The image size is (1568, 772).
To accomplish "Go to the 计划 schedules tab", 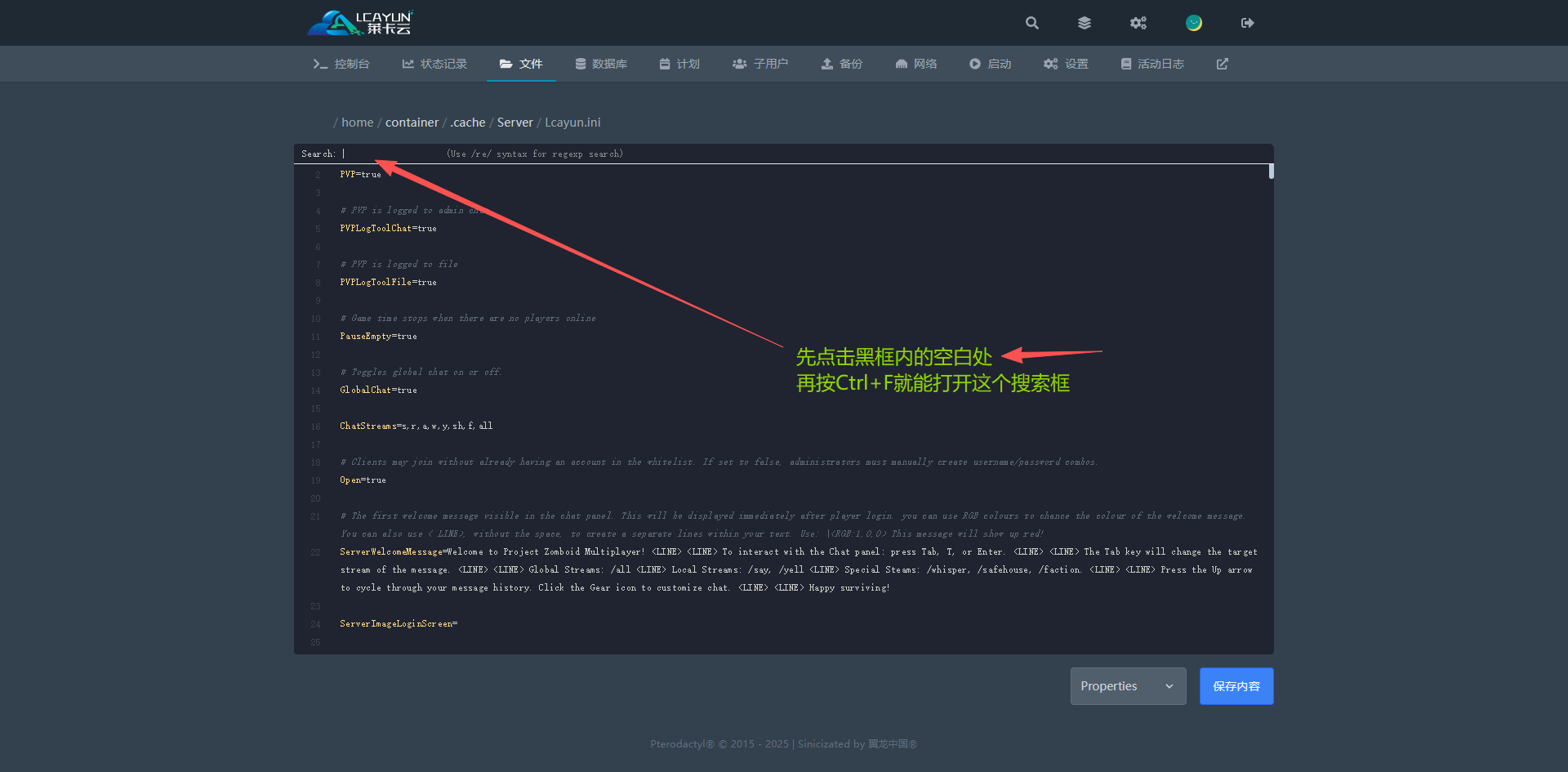I will tap(679, 64).
